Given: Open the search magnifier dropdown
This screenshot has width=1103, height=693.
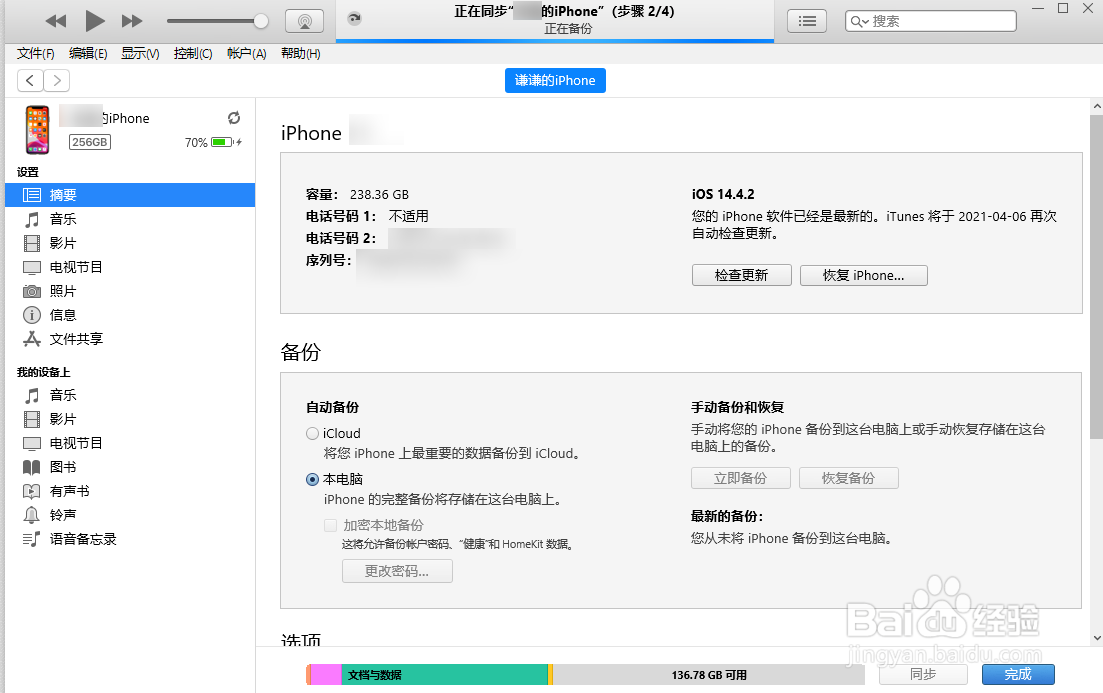Looking at the screenshot, I should coord(859,21).
